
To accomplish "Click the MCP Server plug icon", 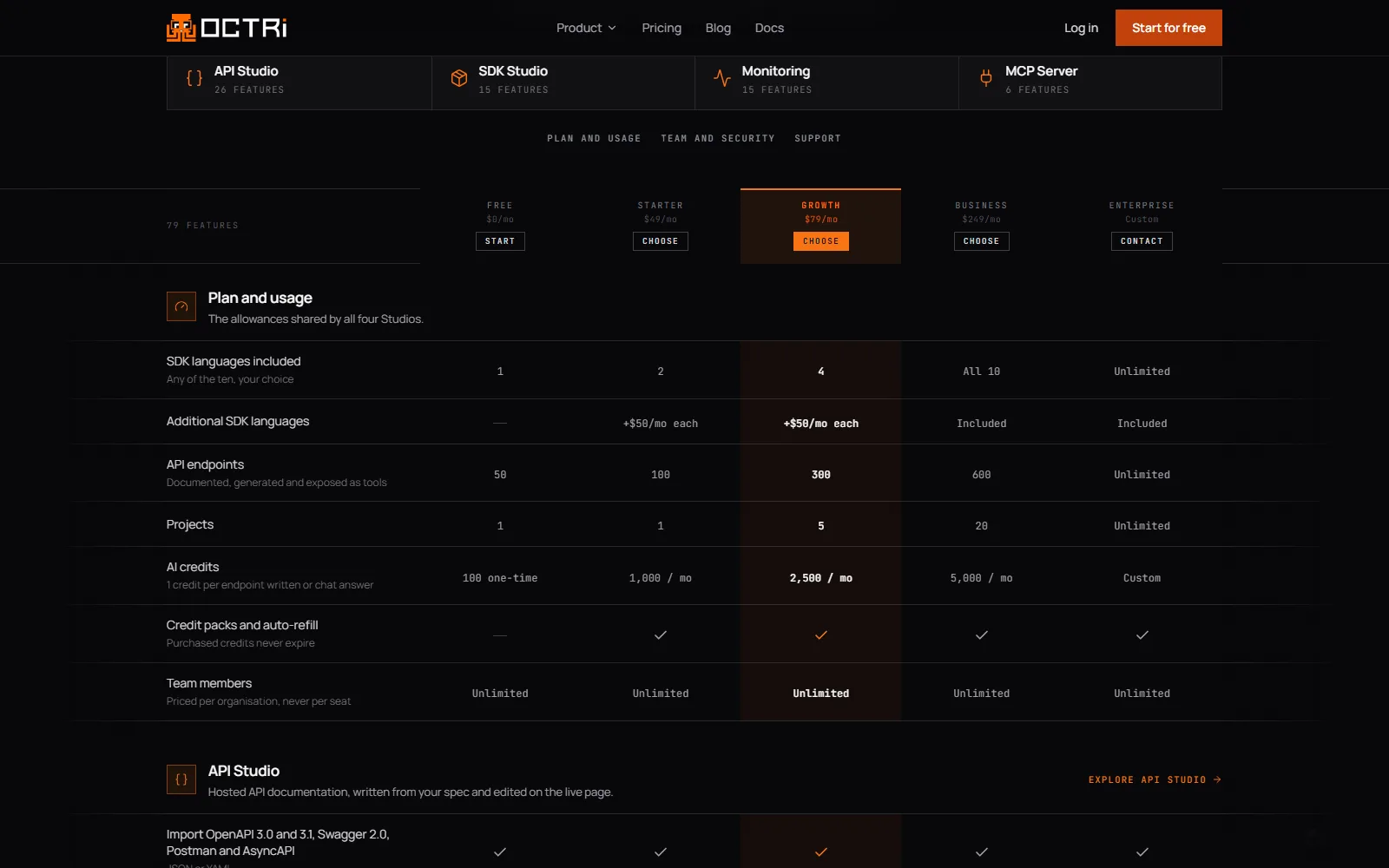I will tap(986, 78).
